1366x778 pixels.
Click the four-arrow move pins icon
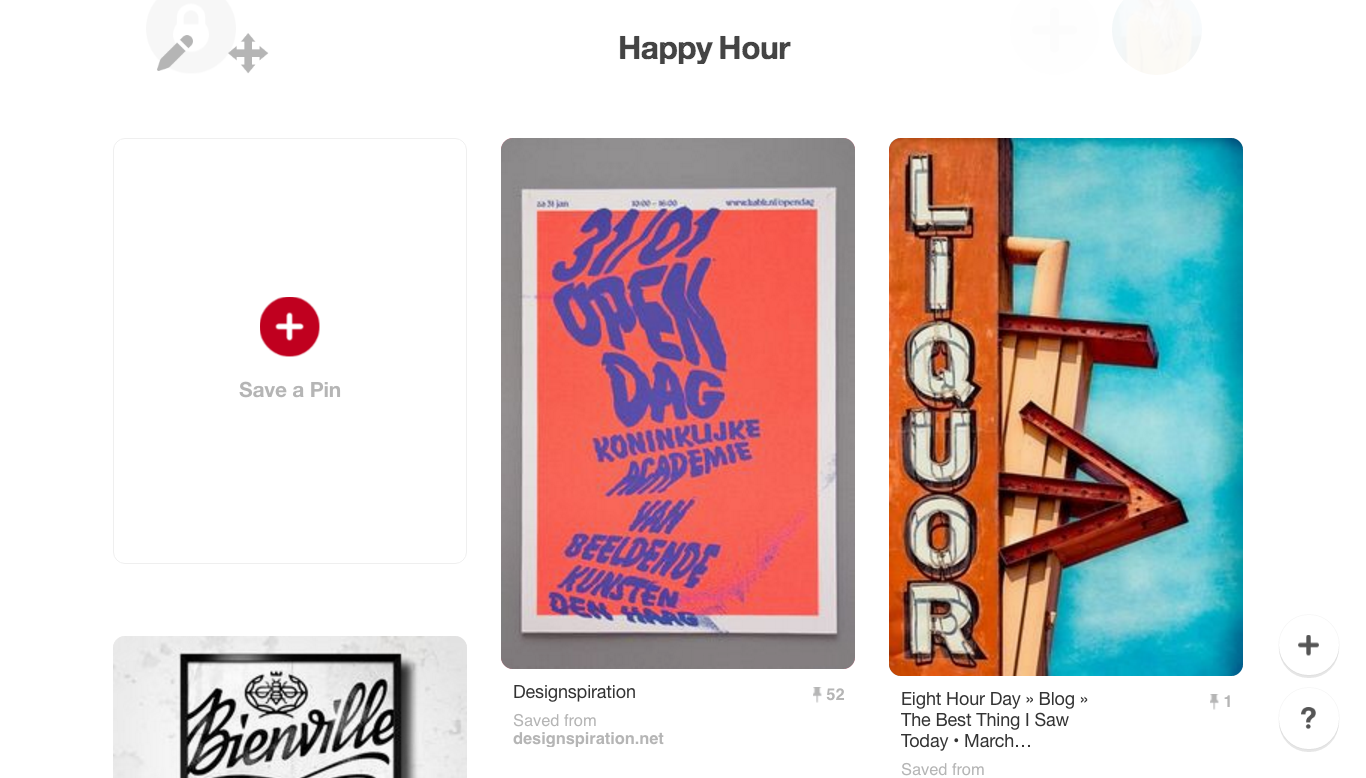(x=248, y=53)
